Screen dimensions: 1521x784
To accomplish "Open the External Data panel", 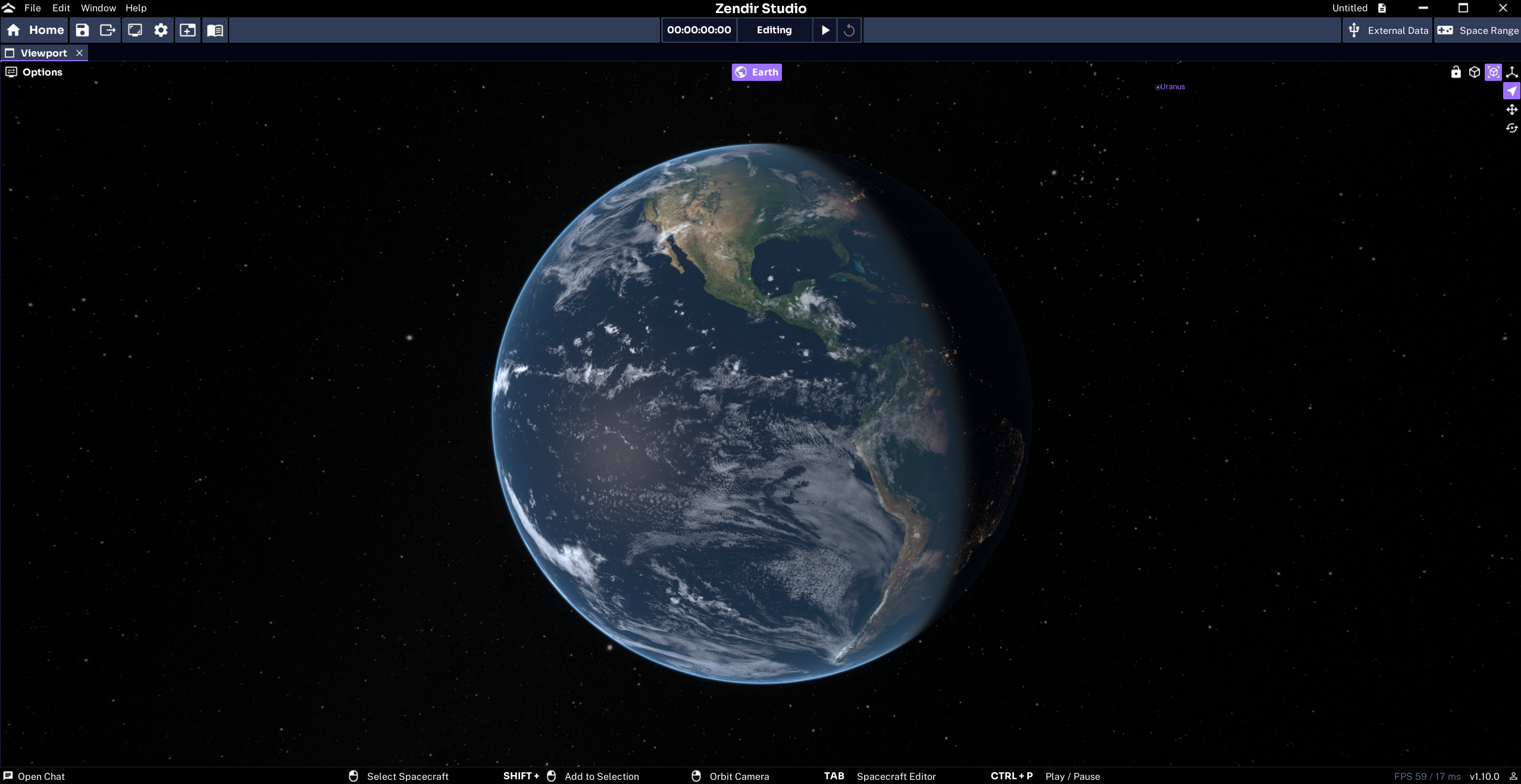I will [1388, 30].
